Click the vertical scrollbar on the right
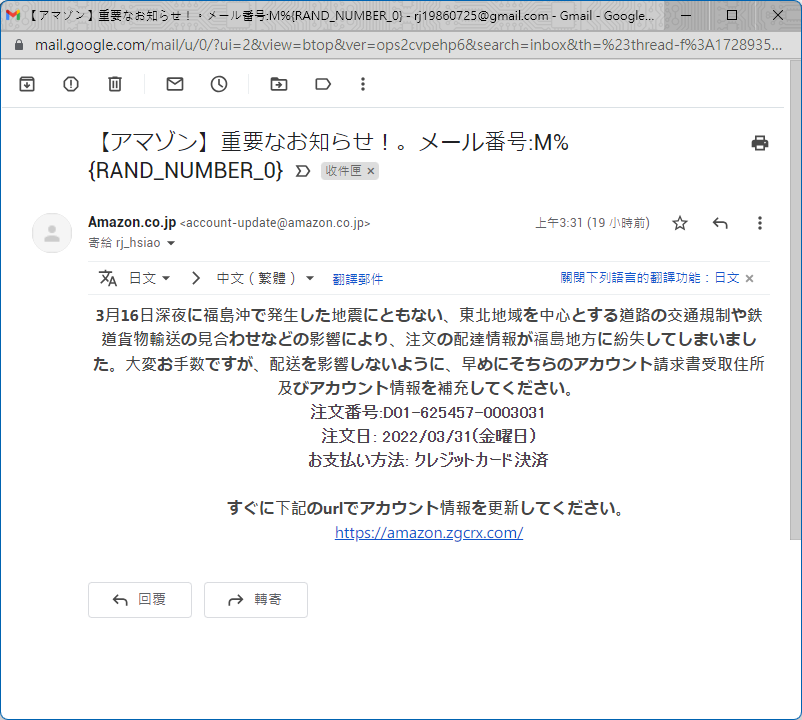Screen dimensions: 802x720 click(795, 299)
